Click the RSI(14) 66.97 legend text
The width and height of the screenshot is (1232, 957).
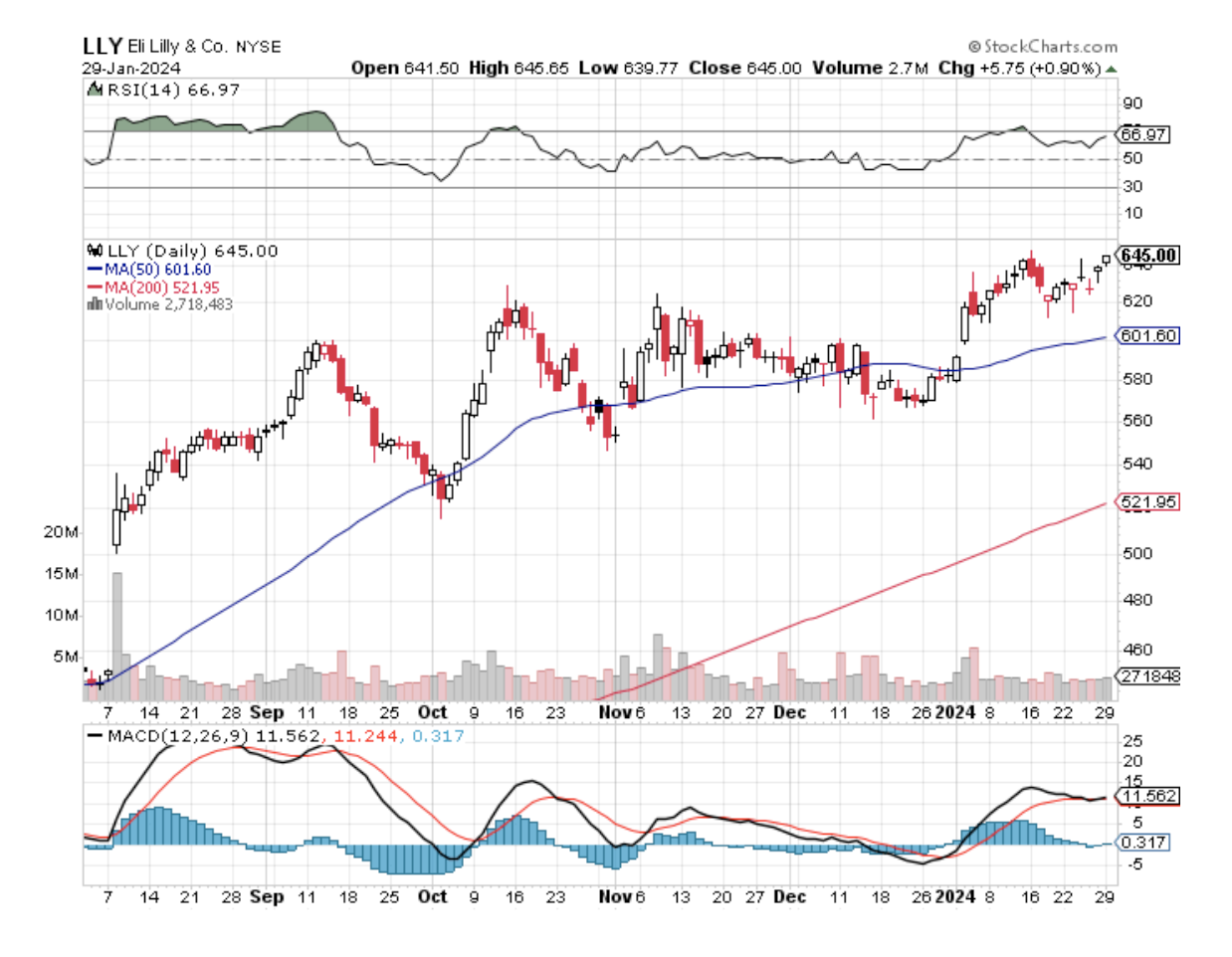pos(172,90)
